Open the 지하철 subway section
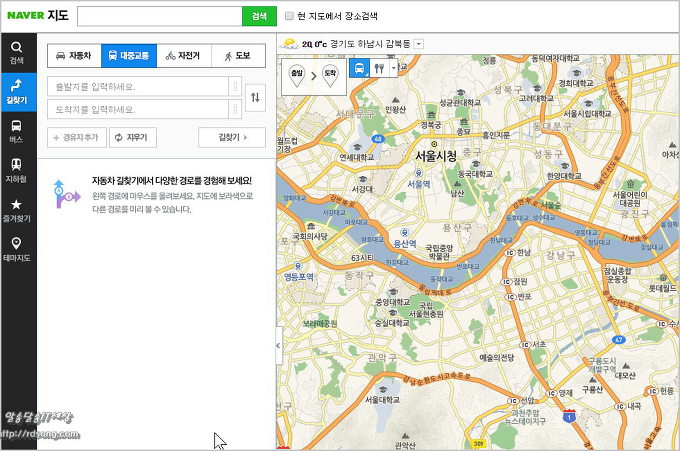 tap(17, 170)
